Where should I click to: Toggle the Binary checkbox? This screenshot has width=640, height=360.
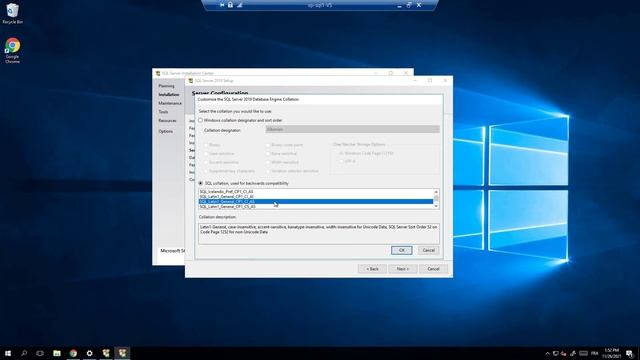pos(206,145)
